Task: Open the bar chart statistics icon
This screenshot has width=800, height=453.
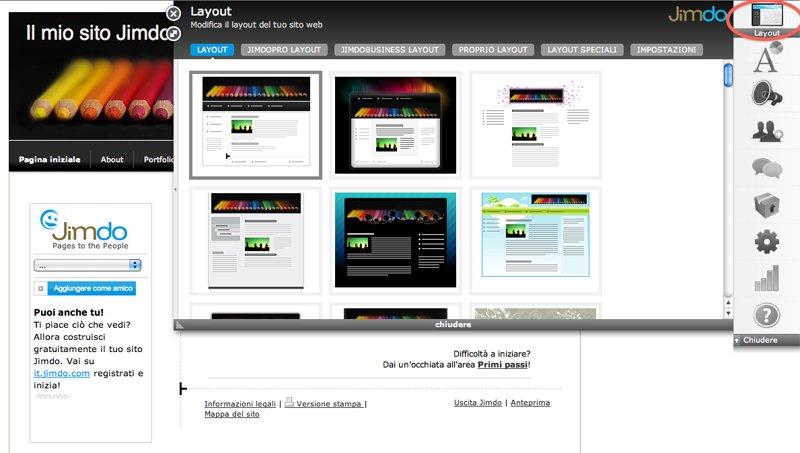Action: 767,278
